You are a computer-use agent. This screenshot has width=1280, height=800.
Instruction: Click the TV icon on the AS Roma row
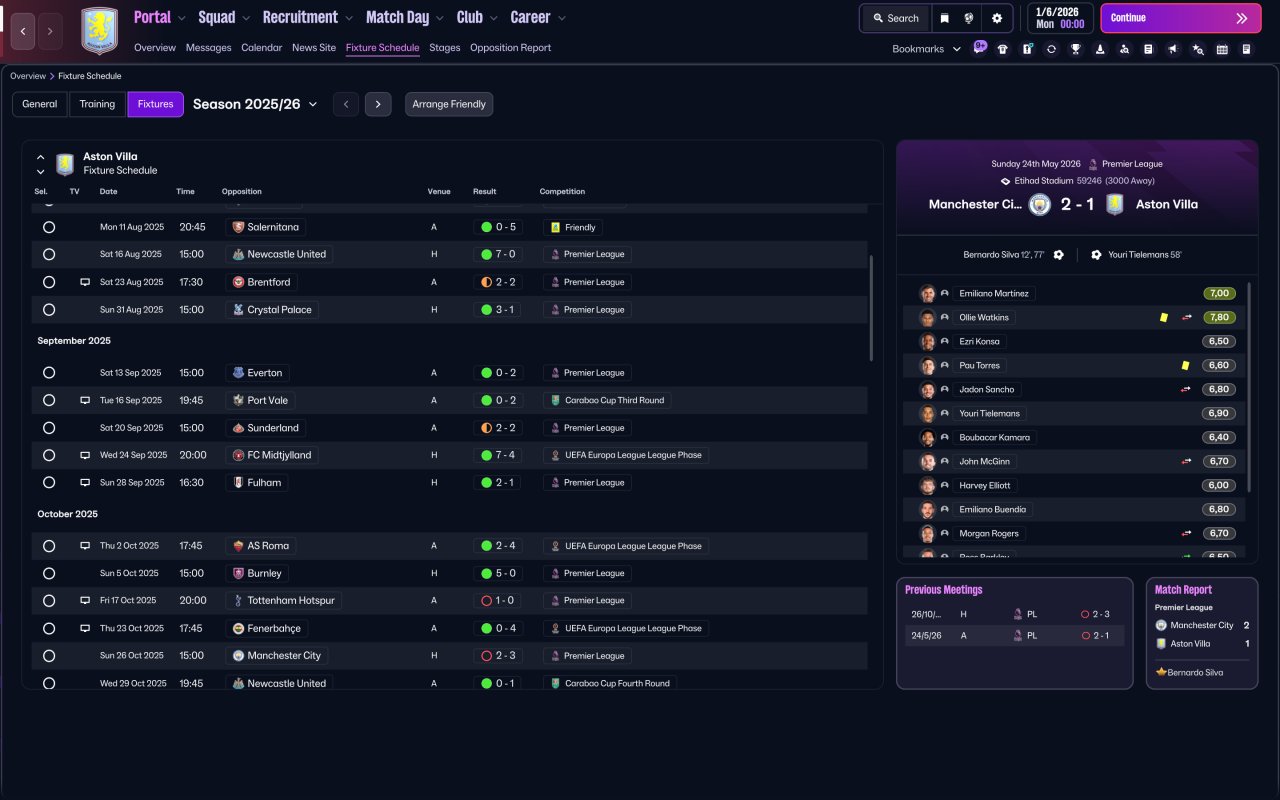[85, 546]
